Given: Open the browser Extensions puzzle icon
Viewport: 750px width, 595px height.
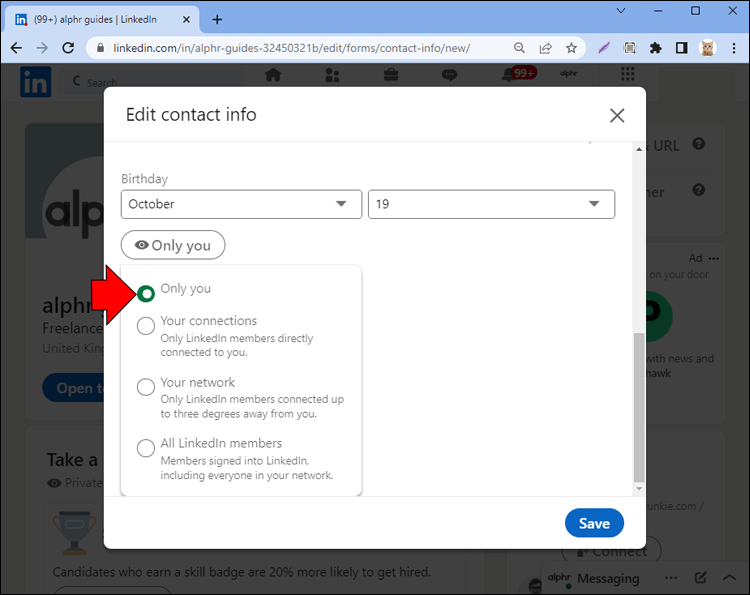Looking at the screenshot, I should point(656,48).
